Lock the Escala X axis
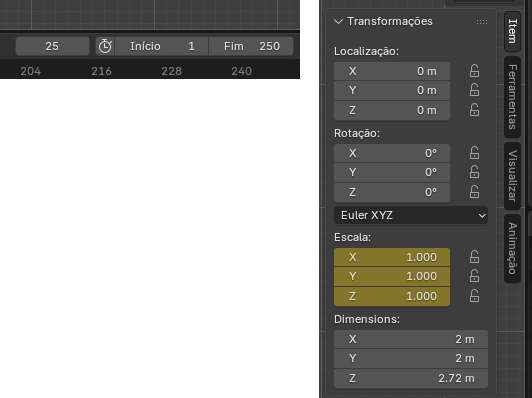This screenshot has height=398, width=532. [x=474, y=257]
